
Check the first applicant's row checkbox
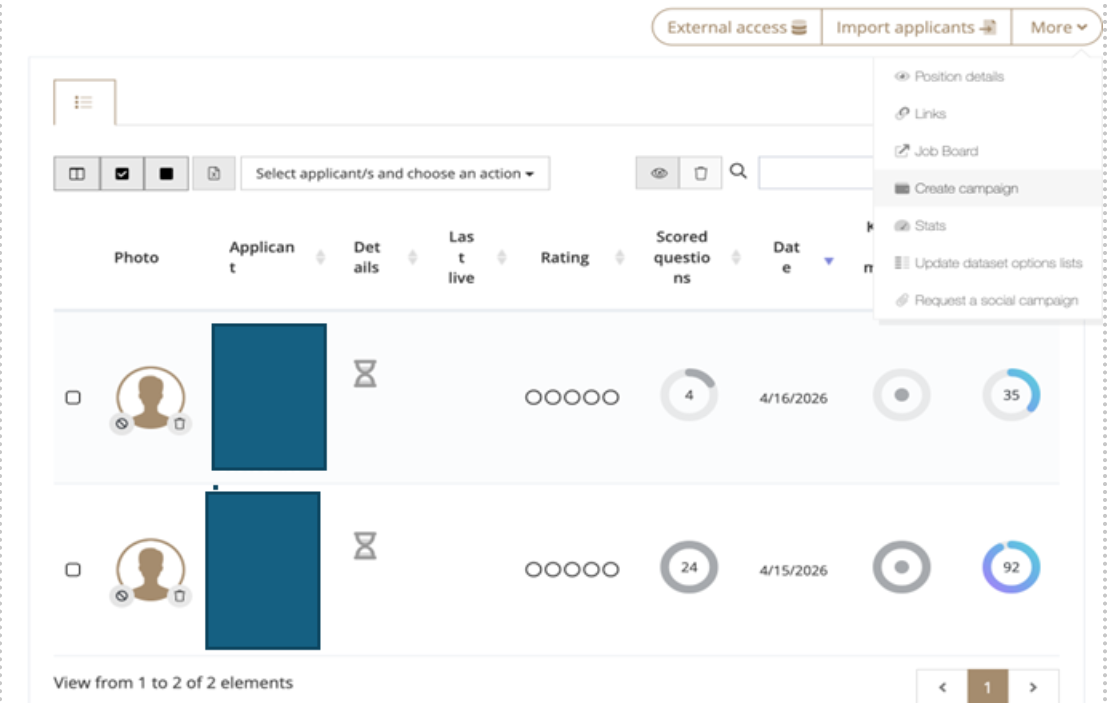coord(73,397)
